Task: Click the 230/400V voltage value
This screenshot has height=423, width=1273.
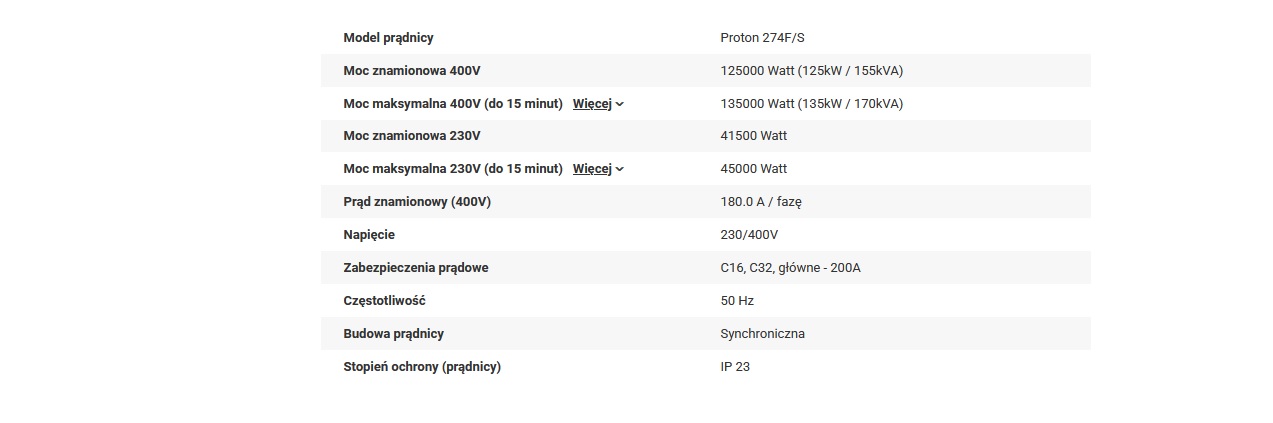Action: pos(749,235)
